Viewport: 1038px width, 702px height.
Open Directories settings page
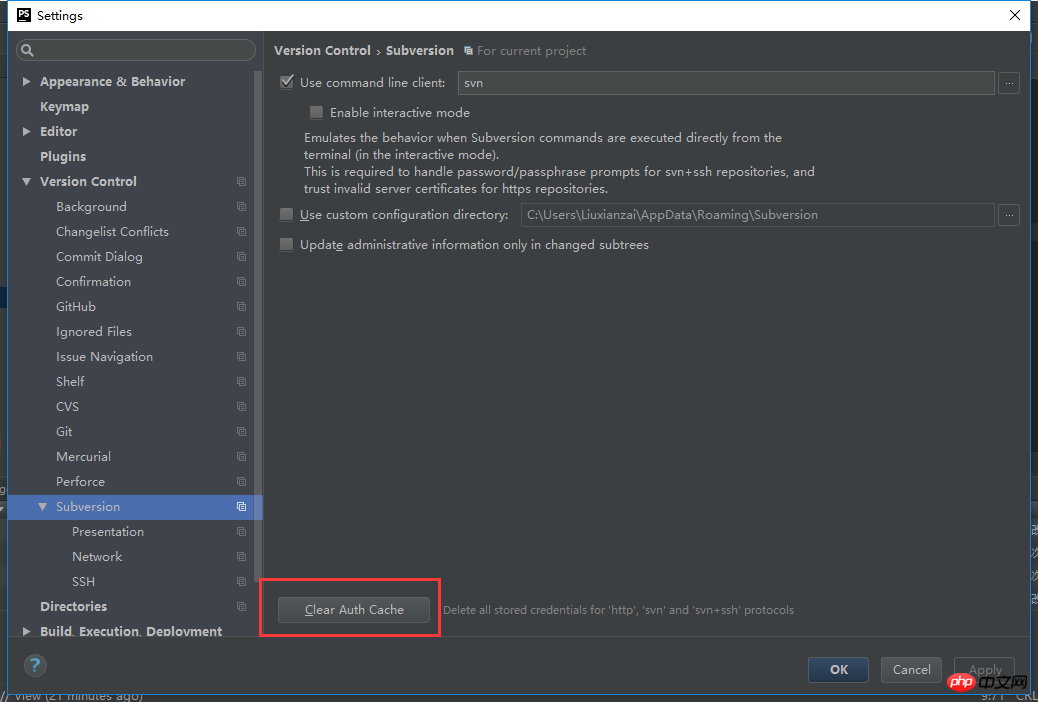(x=73, y=607)
